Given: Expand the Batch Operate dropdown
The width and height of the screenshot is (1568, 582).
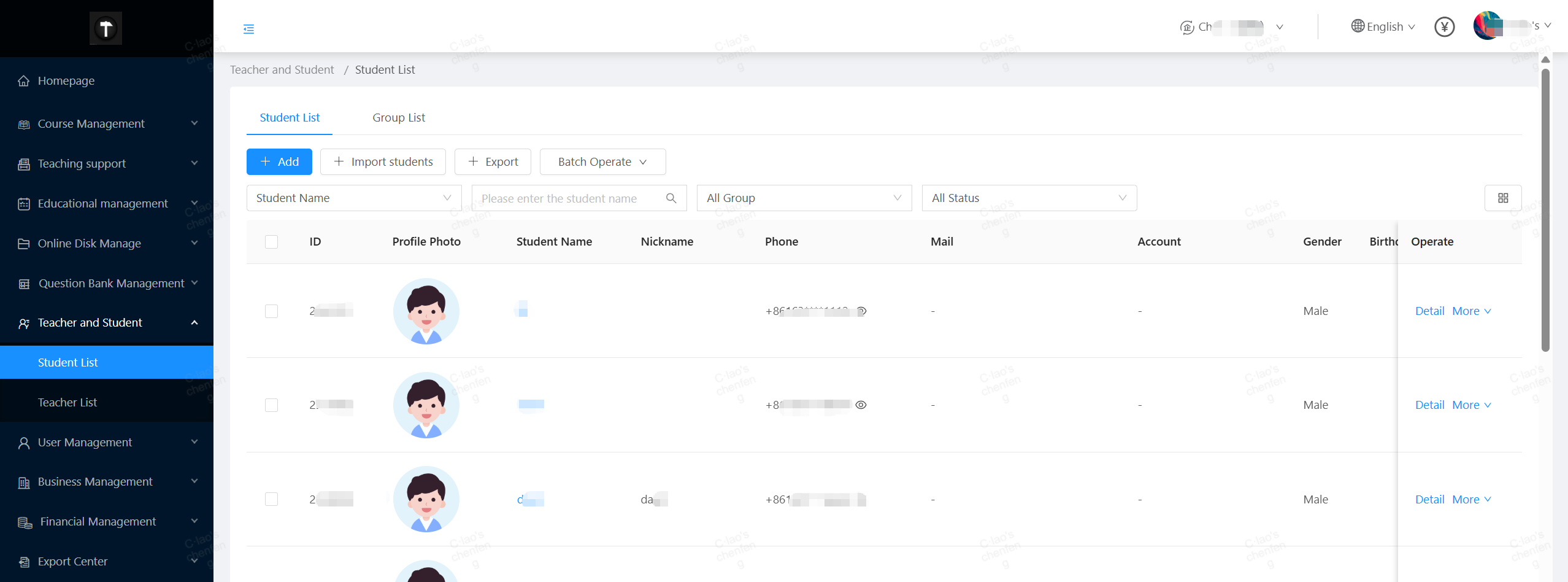Looking at the screenshot, I should pos(602,161).
